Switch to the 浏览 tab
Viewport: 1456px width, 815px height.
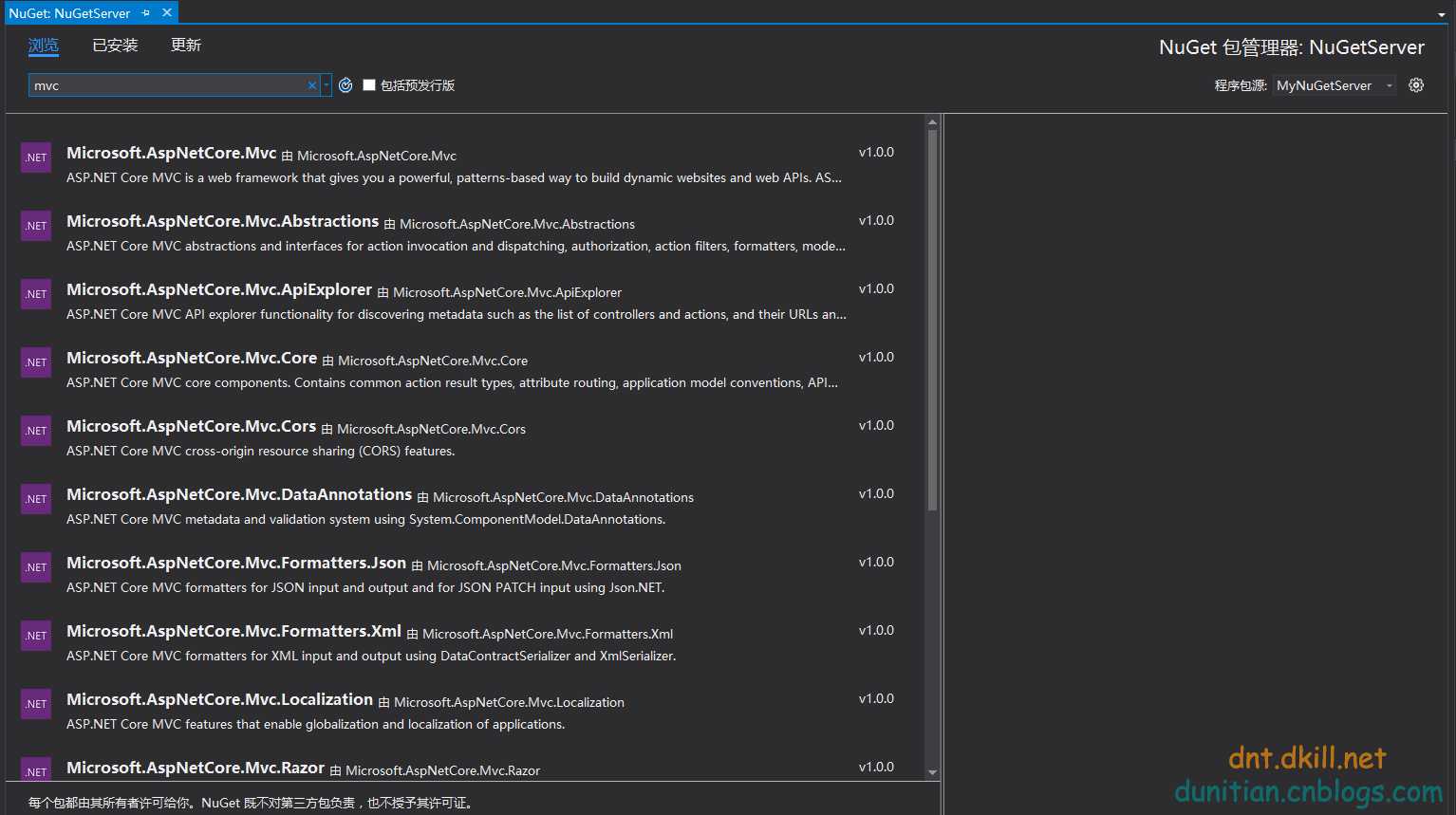coord(44,46)
